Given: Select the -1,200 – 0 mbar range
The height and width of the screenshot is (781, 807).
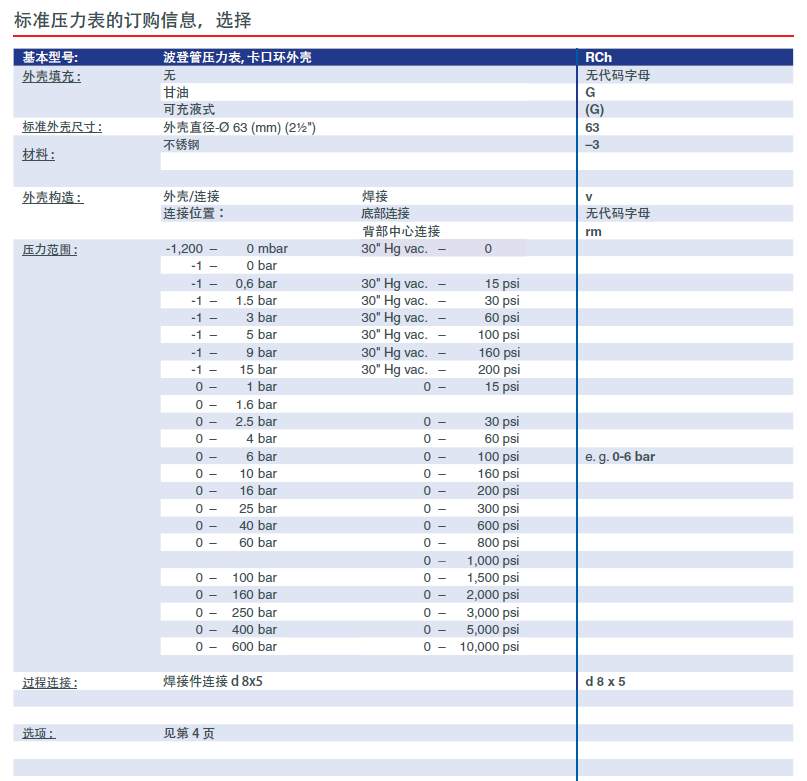Looking at the screenshot, I should coord(225,249).
